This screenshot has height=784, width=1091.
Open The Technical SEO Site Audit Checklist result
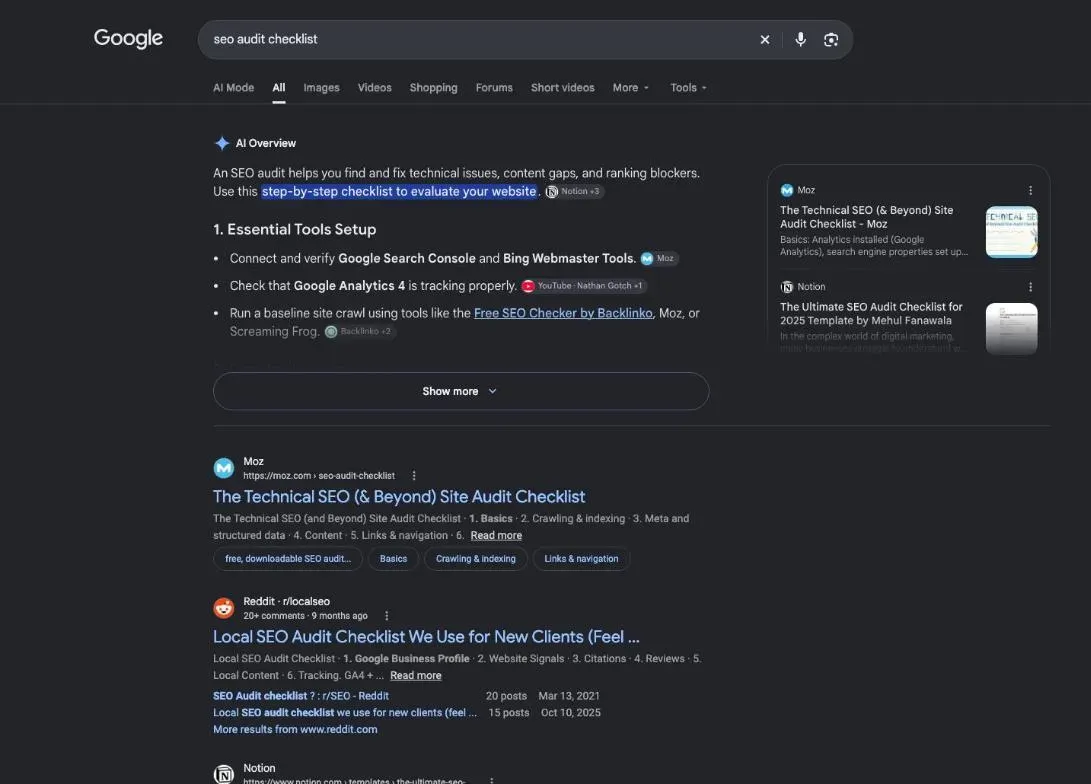(x=399, y=497)
